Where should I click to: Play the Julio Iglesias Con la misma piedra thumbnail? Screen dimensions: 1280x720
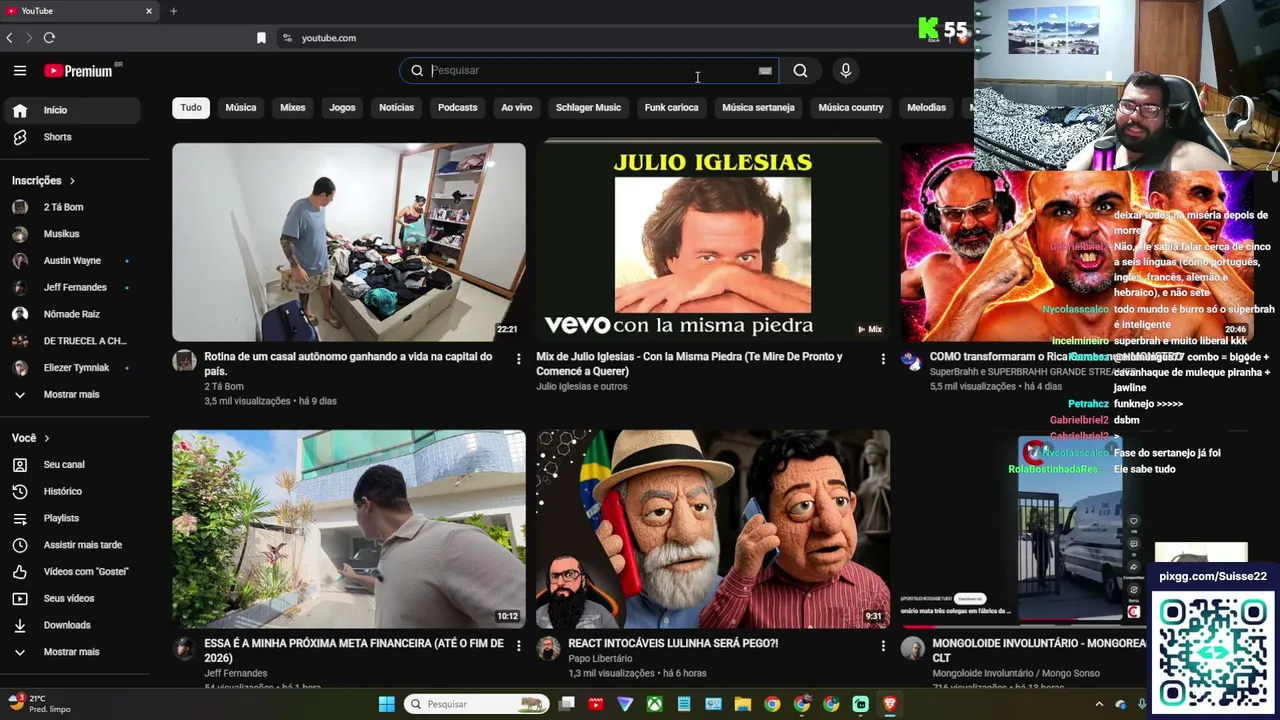click(713, 242)
